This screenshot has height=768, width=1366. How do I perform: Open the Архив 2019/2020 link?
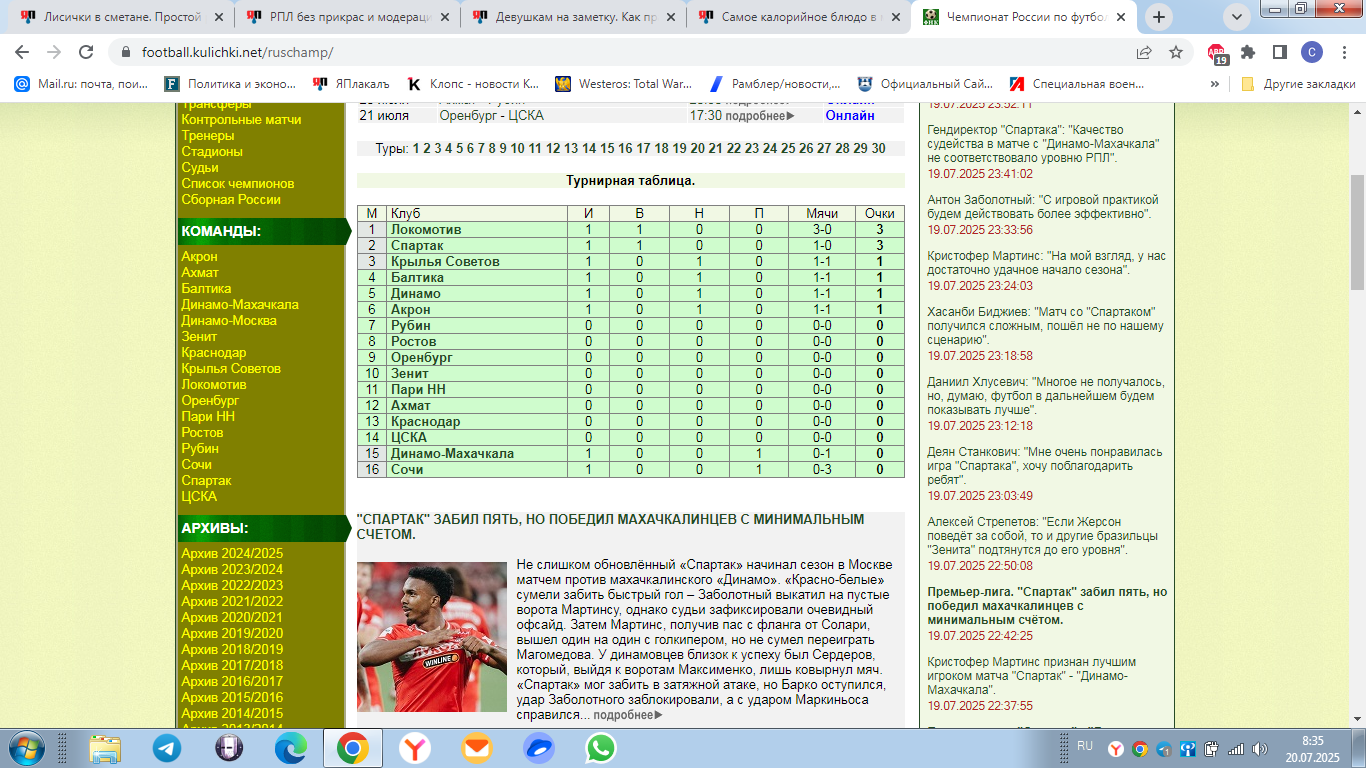232,634
